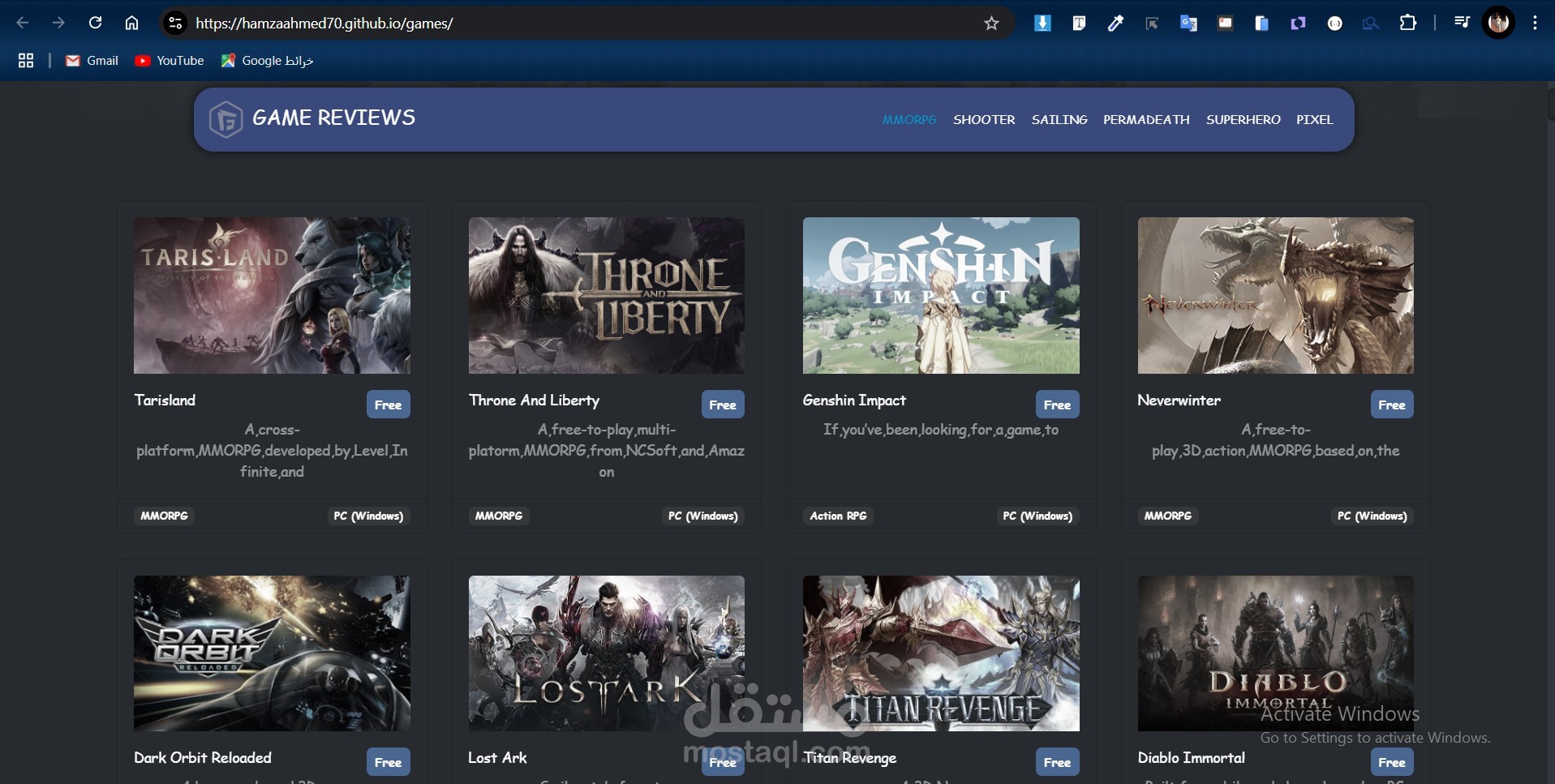Image resolution: width=1555 pixels, height=784 pixels.
Task: Click the Game Reviews site logo
Action: point(226,120)
